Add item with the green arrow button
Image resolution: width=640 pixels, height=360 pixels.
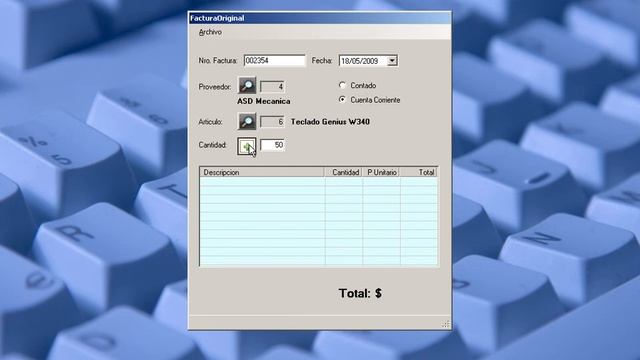[x=247, y=146]
